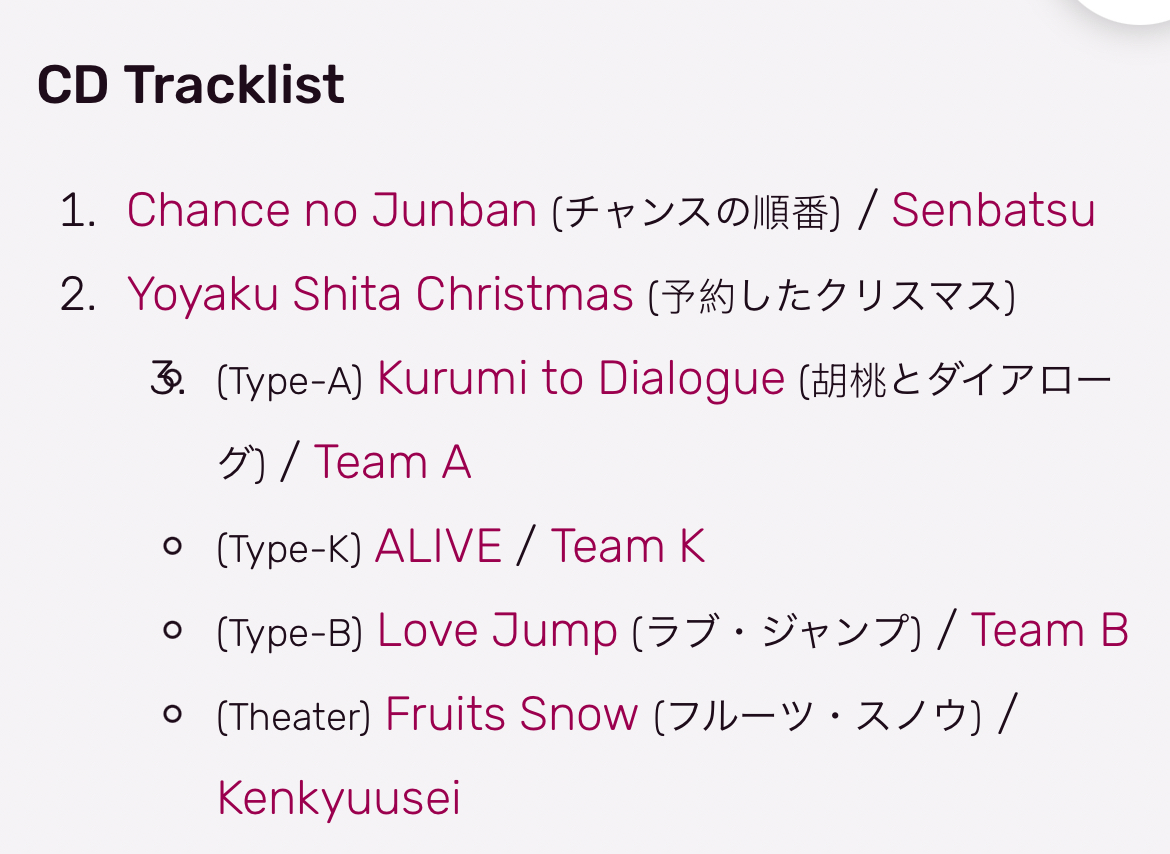The height and width of the screenshot is (854, 1170).
Task: Open the Love Jump link
Action: click(x=497, y=631)
